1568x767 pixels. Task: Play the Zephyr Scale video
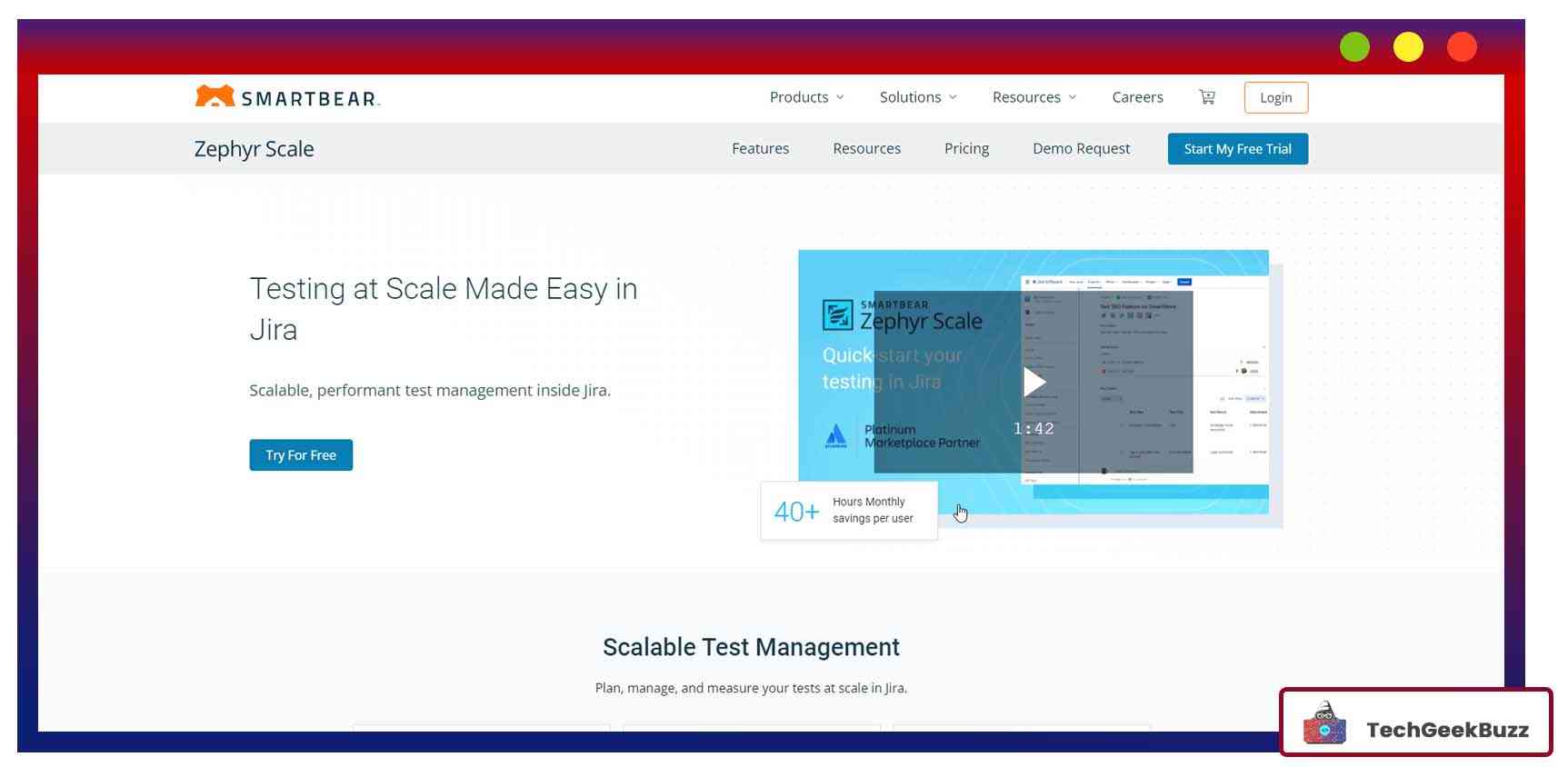point(1034,382)
